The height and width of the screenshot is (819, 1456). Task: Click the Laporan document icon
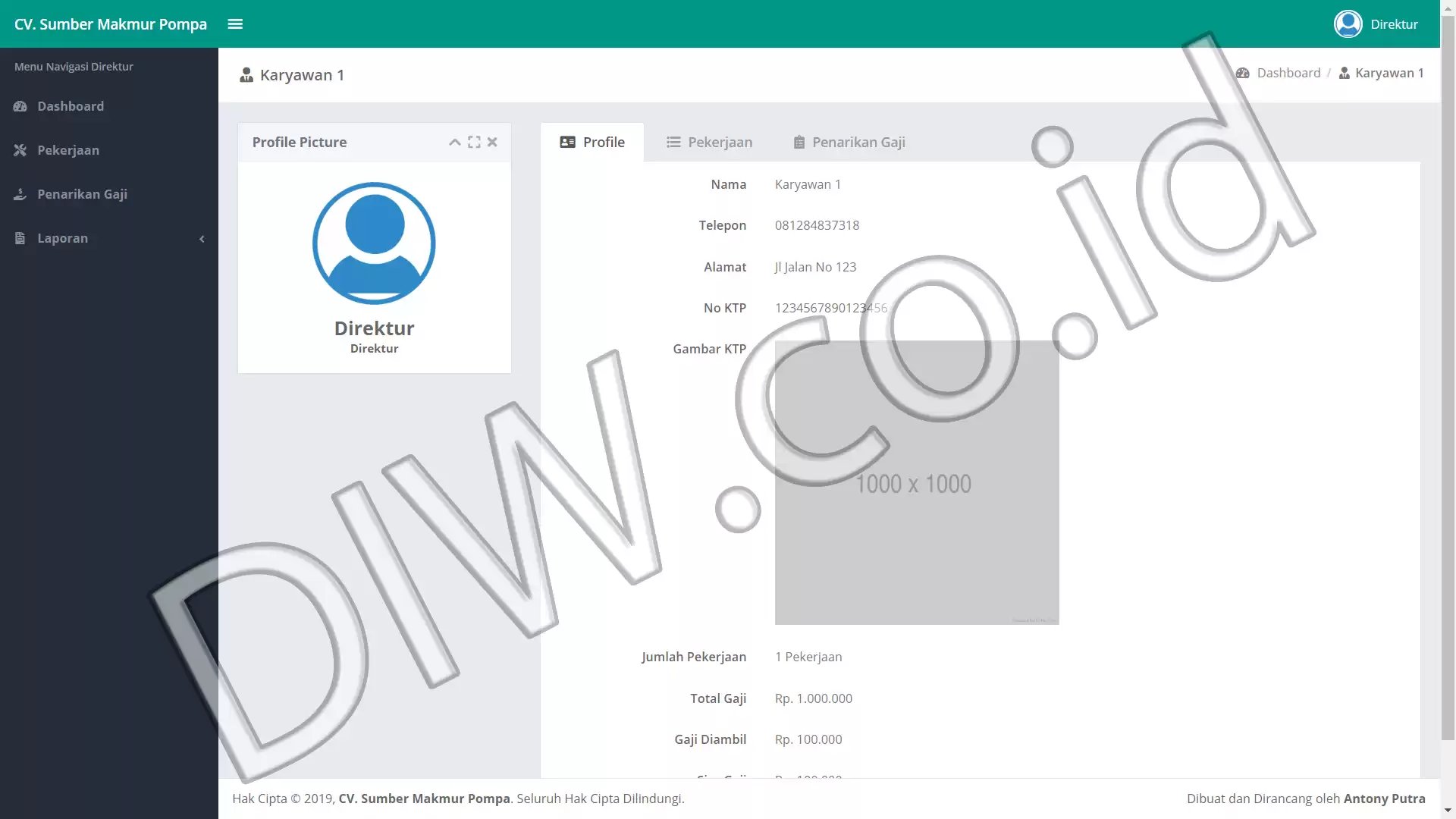(20, 238)
